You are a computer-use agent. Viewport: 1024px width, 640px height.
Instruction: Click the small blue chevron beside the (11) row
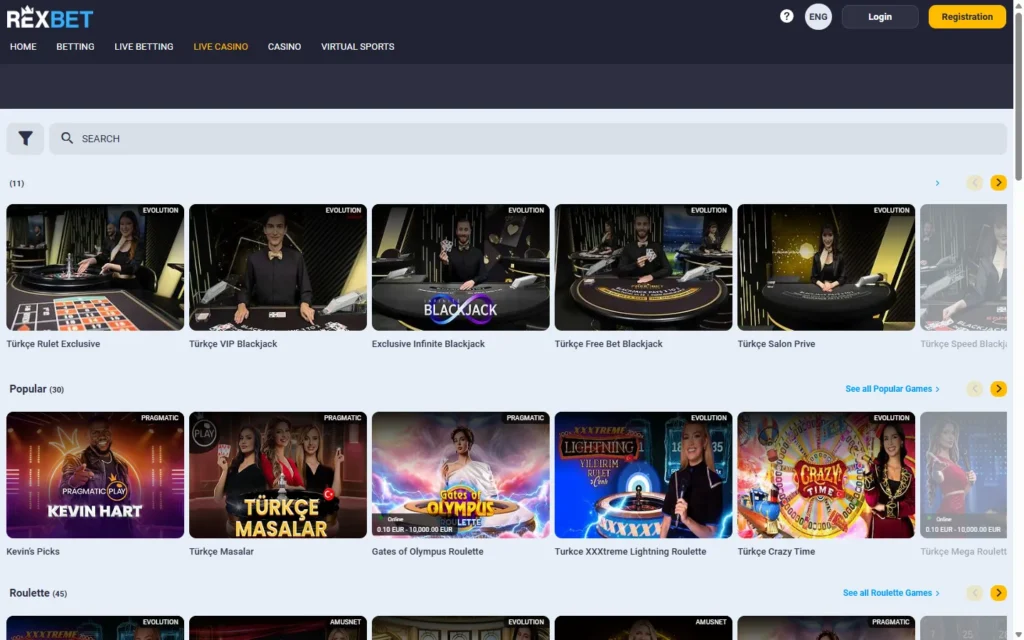[937, 184]
